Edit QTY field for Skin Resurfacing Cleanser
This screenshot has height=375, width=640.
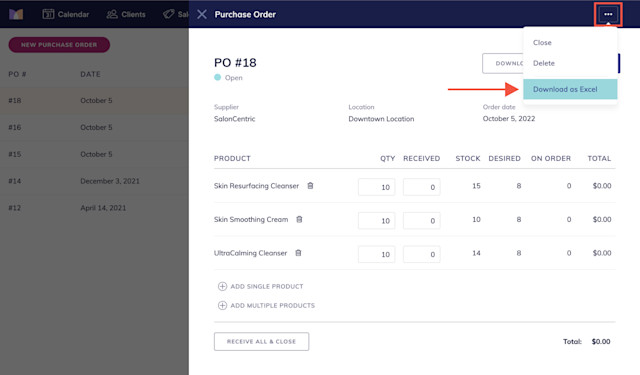tap(376, 187)
